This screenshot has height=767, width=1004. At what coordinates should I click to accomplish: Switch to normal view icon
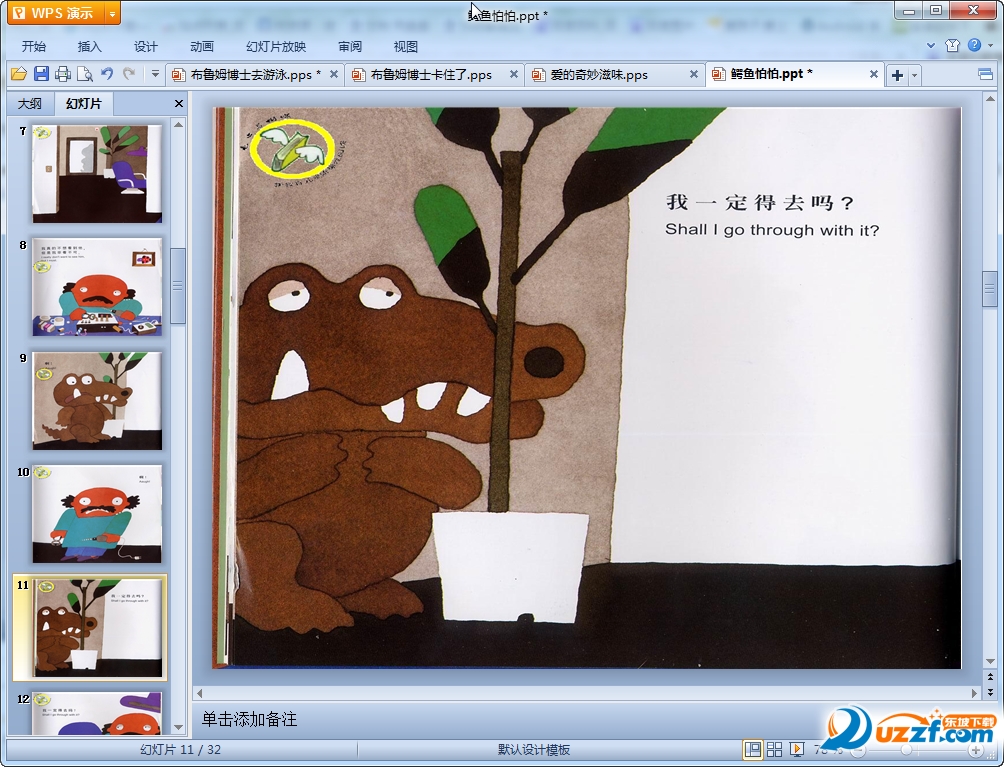pyautogui.click(x=752, y=749)
